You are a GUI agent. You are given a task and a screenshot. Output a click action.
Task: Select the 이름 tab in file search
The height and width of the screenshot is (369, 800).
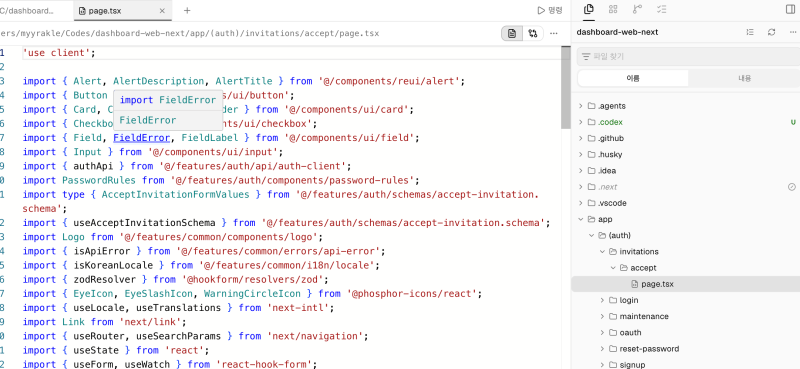click(633, 79)
